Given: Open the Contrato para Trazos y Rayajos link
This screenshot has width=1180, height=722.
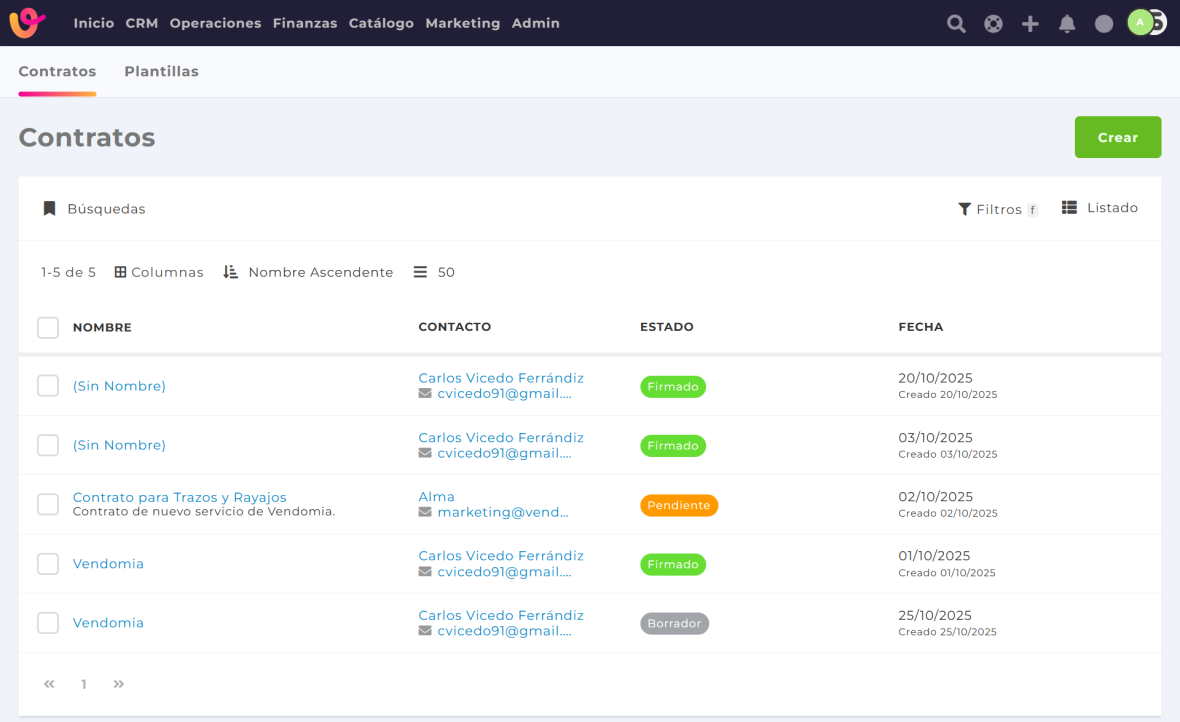Looking at the screenshot, I should 179,497.
